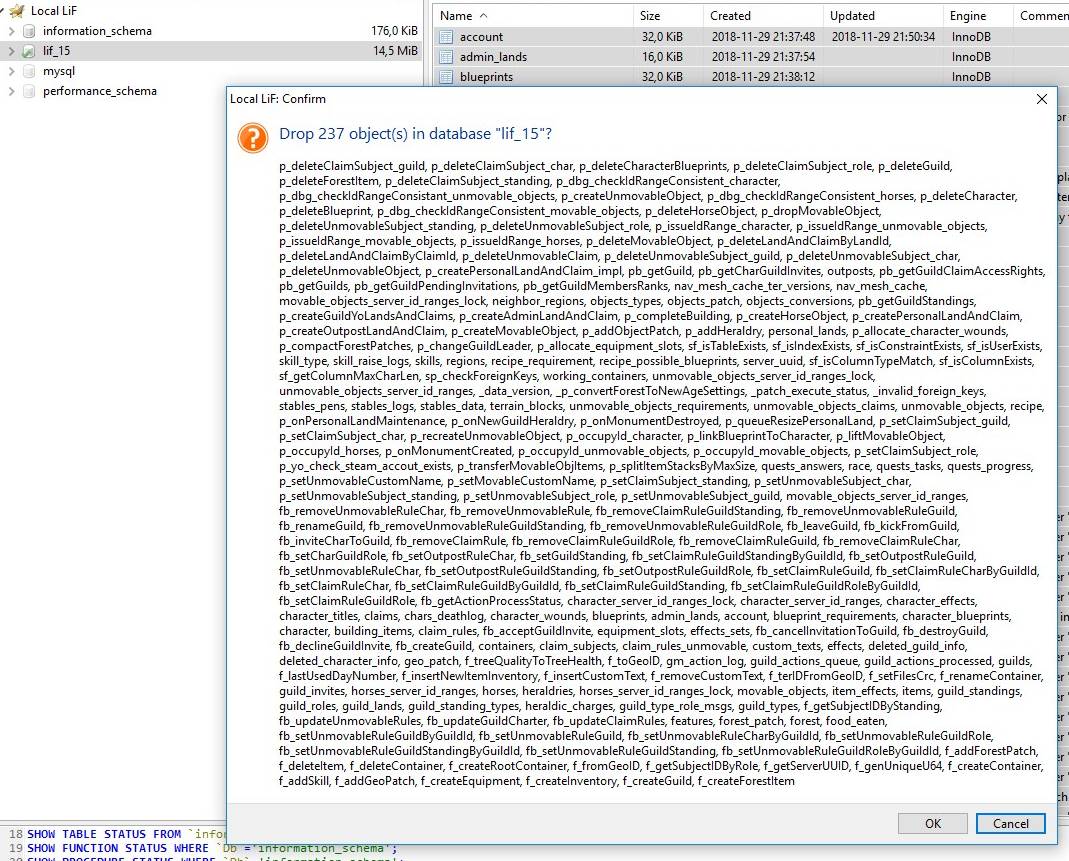
Task: Click the mysql database icon
Action: pyautogui.click(x=29, y=71)
